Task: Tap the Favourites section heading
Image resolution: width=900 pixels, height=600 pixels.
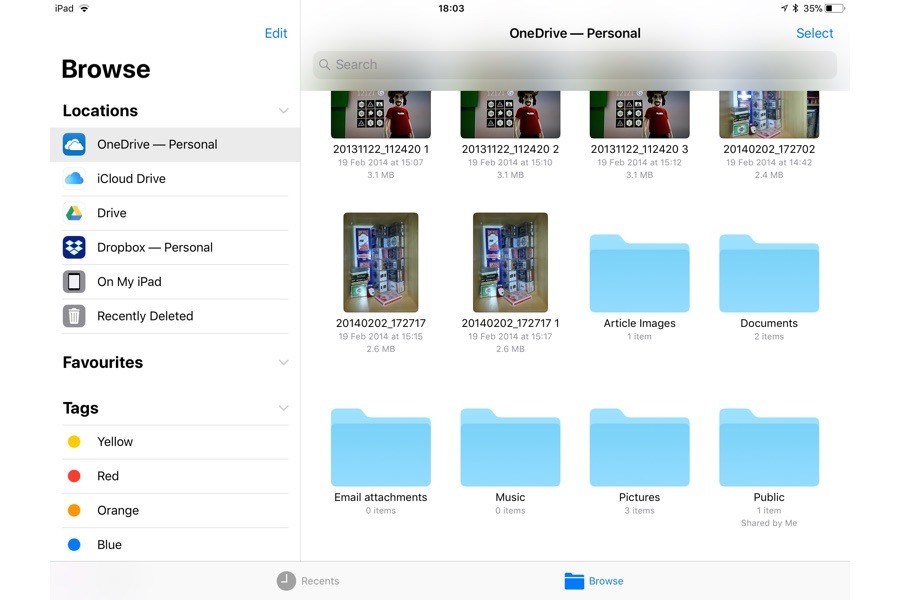Action: [x=103, y=363]
